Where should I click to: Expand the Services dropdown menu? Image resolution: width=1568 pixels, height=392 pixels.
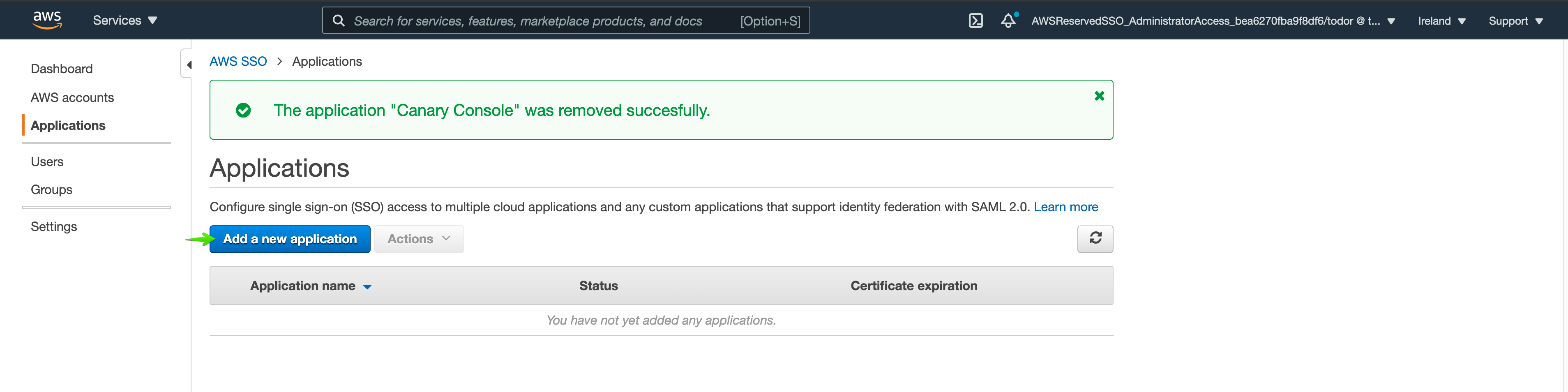[125, 20]
